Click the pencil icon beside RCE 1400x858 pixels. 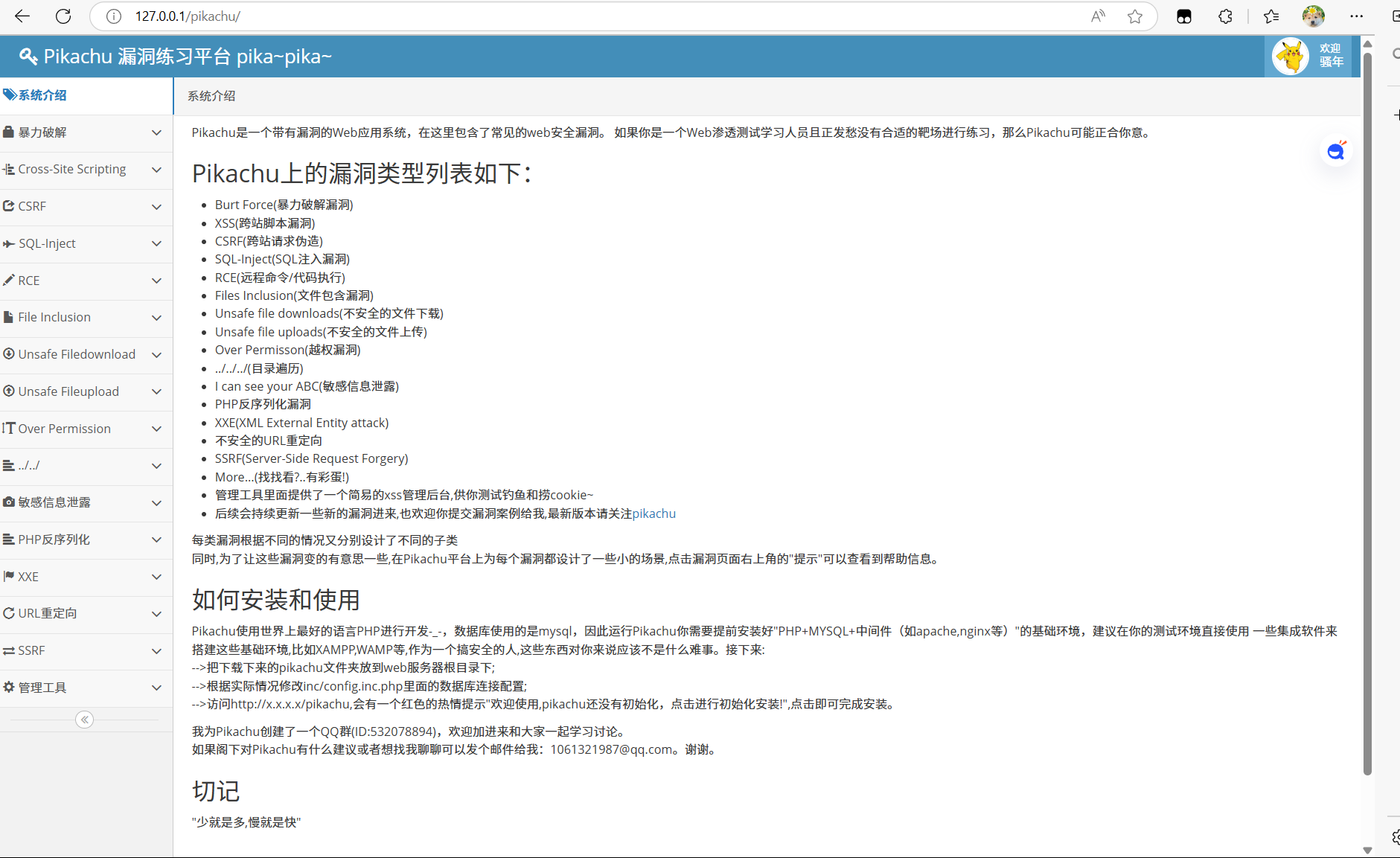[x=9, y=281]
